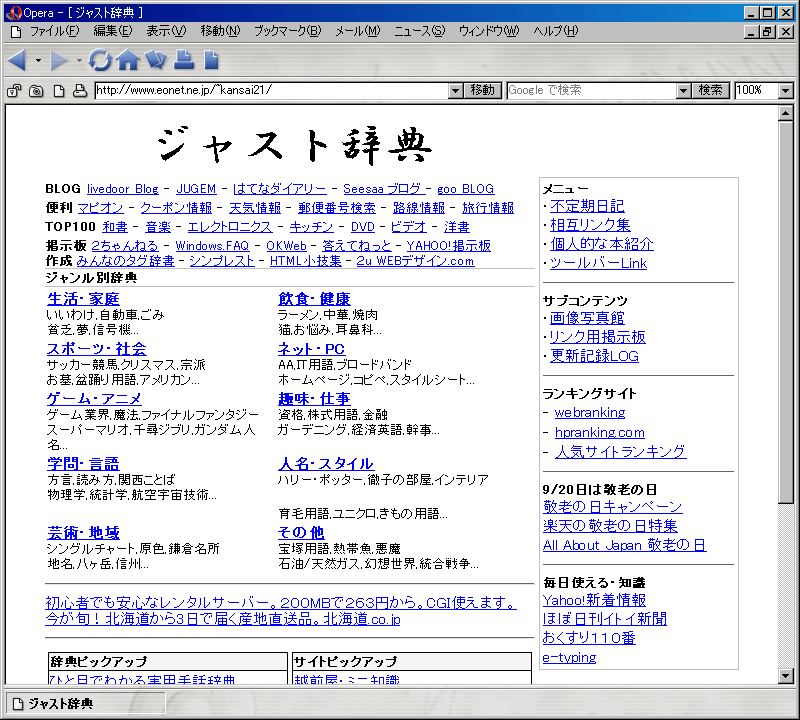Click the vertical scrollbar up arrow
This screenshot has height=720, width=800.
pyautogui.click(x=786, y=113)
